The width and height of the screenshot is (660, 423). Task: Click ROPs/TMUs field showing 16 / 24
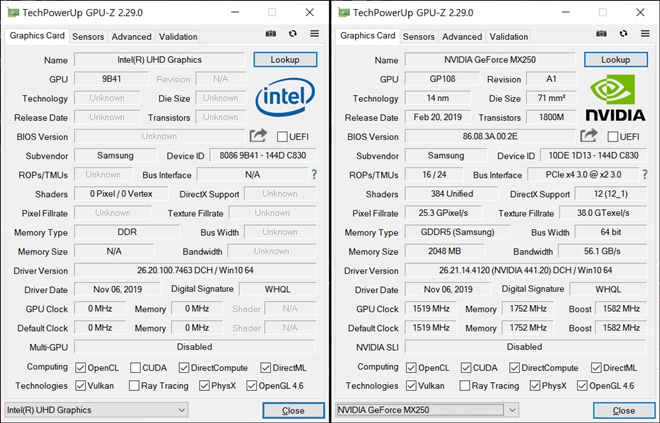434,174
